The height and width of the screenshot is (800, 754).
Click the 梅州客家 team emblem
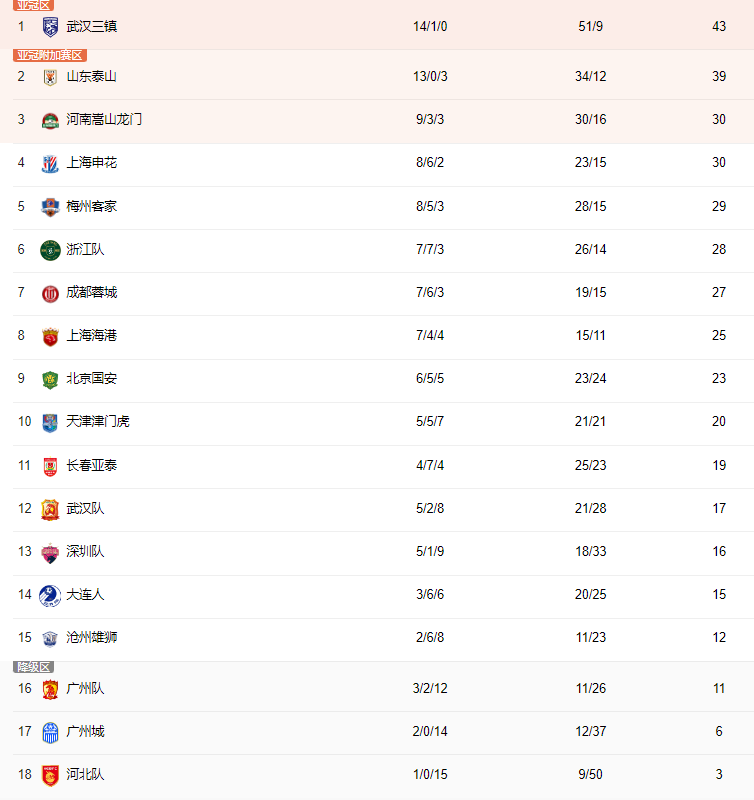click(x=50, y=207)
